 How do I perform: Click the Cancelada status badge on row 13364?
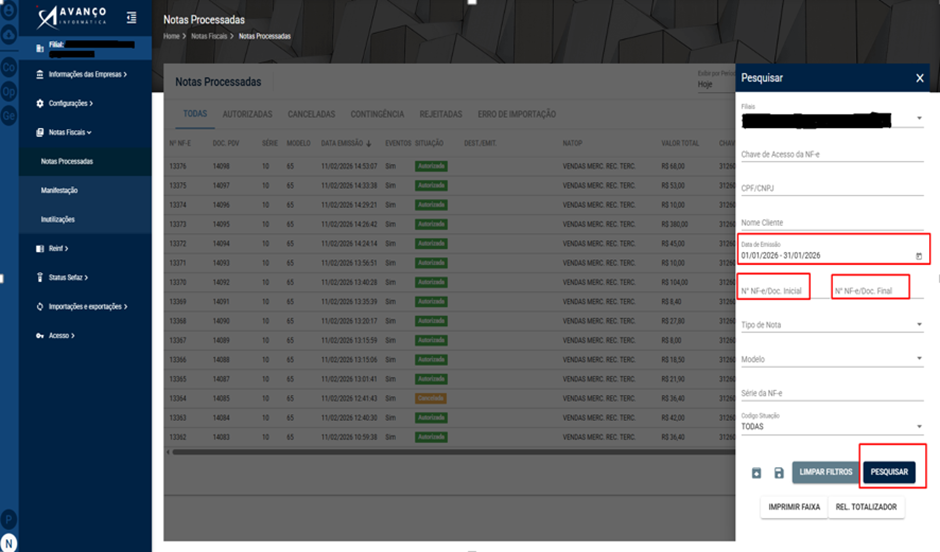point(430,398)
